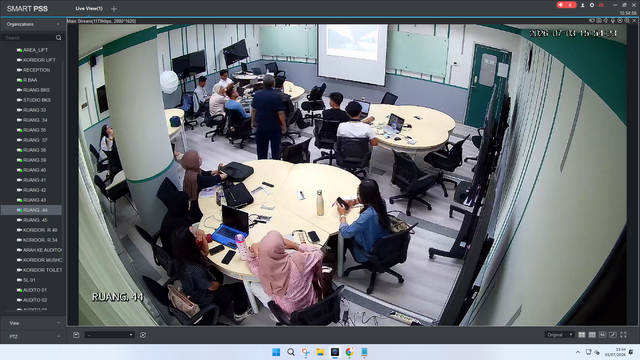Click the fisheye view icon on the video pane

(620, 20)
